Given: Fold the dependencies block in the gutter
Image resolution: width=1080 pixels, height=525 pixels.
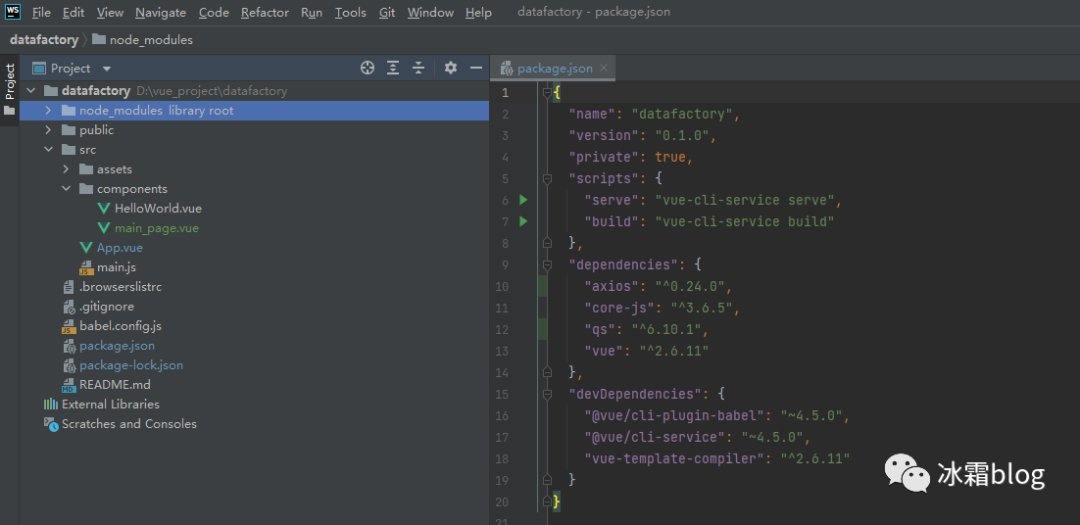Looking at the screenshot, I should [547, 265].
